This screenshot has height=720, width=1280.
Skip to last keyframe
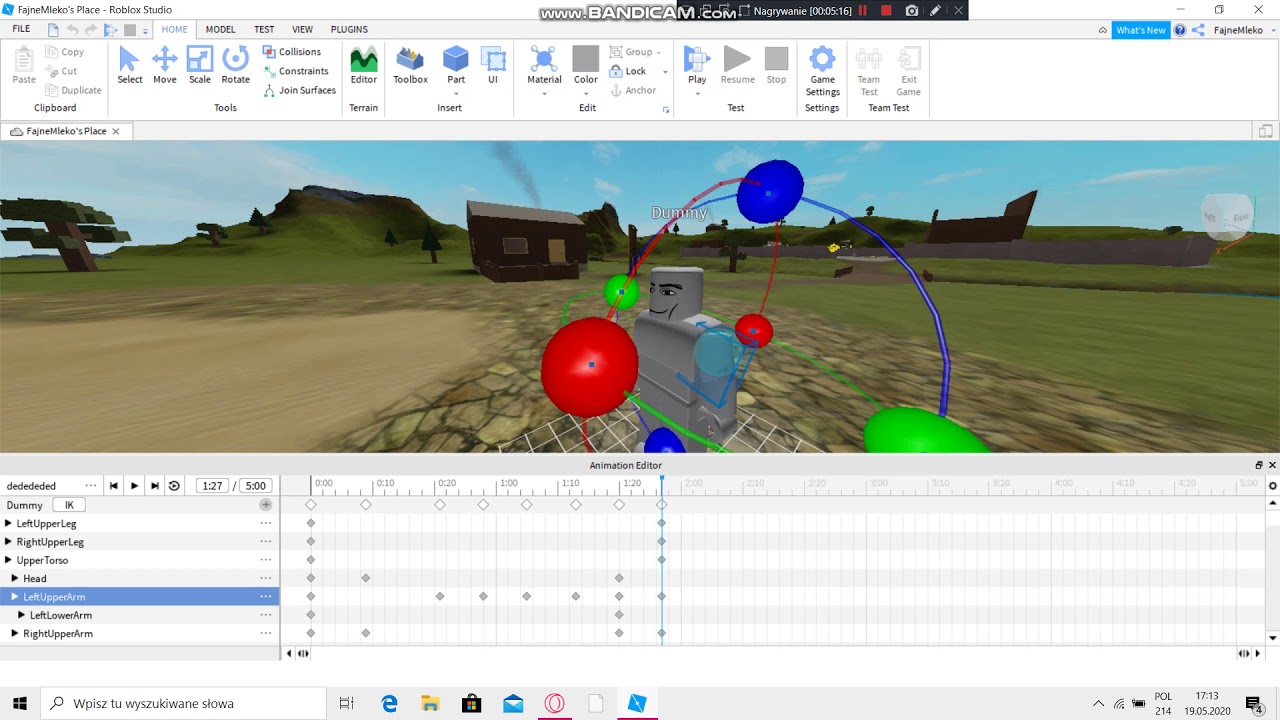click(x=154, y=486)
